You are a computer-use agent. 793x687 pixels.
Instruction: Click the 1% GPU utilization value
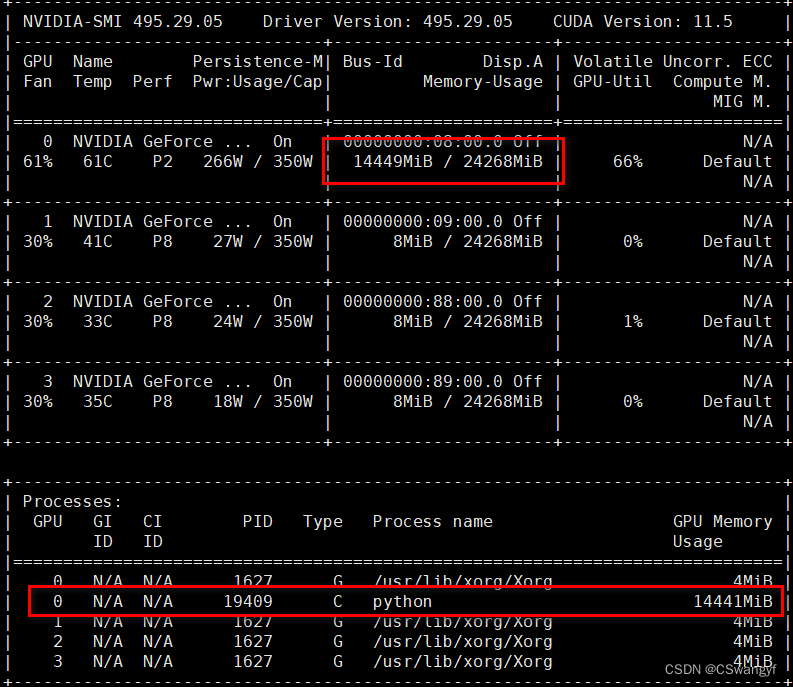point(633,321)
